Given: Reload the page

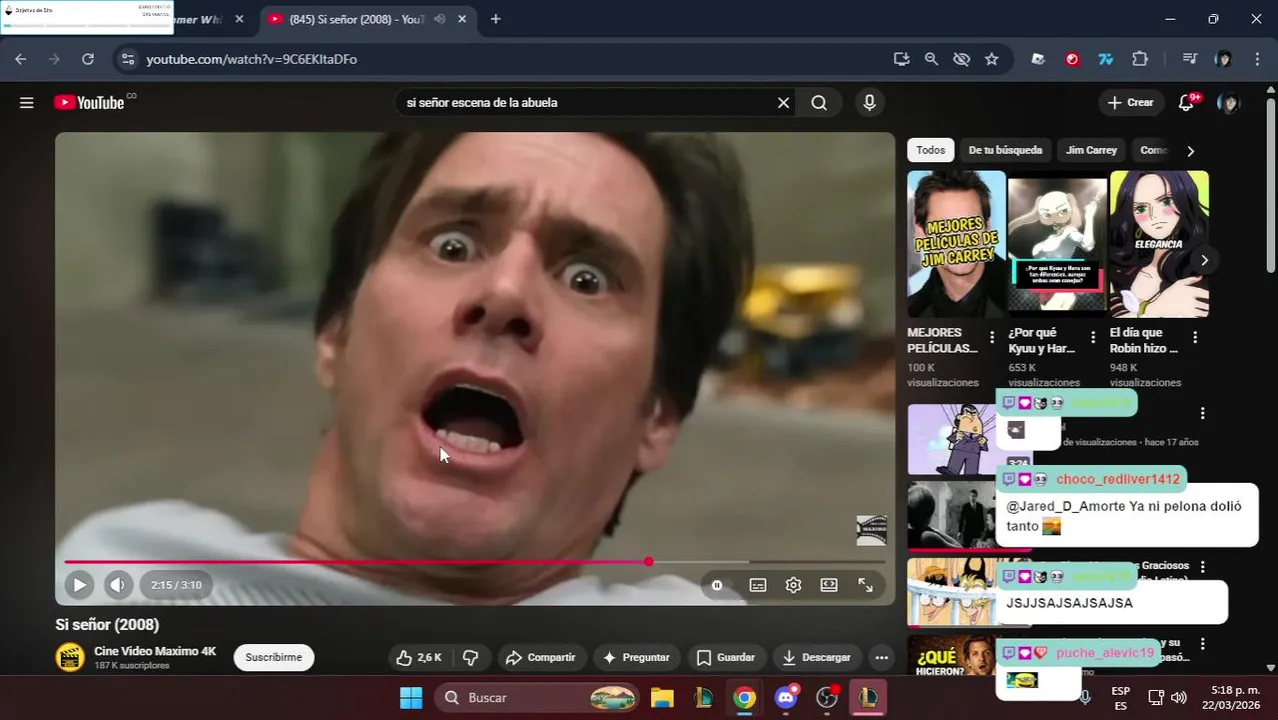Looking at the screenshot, I should coord(88,59).
